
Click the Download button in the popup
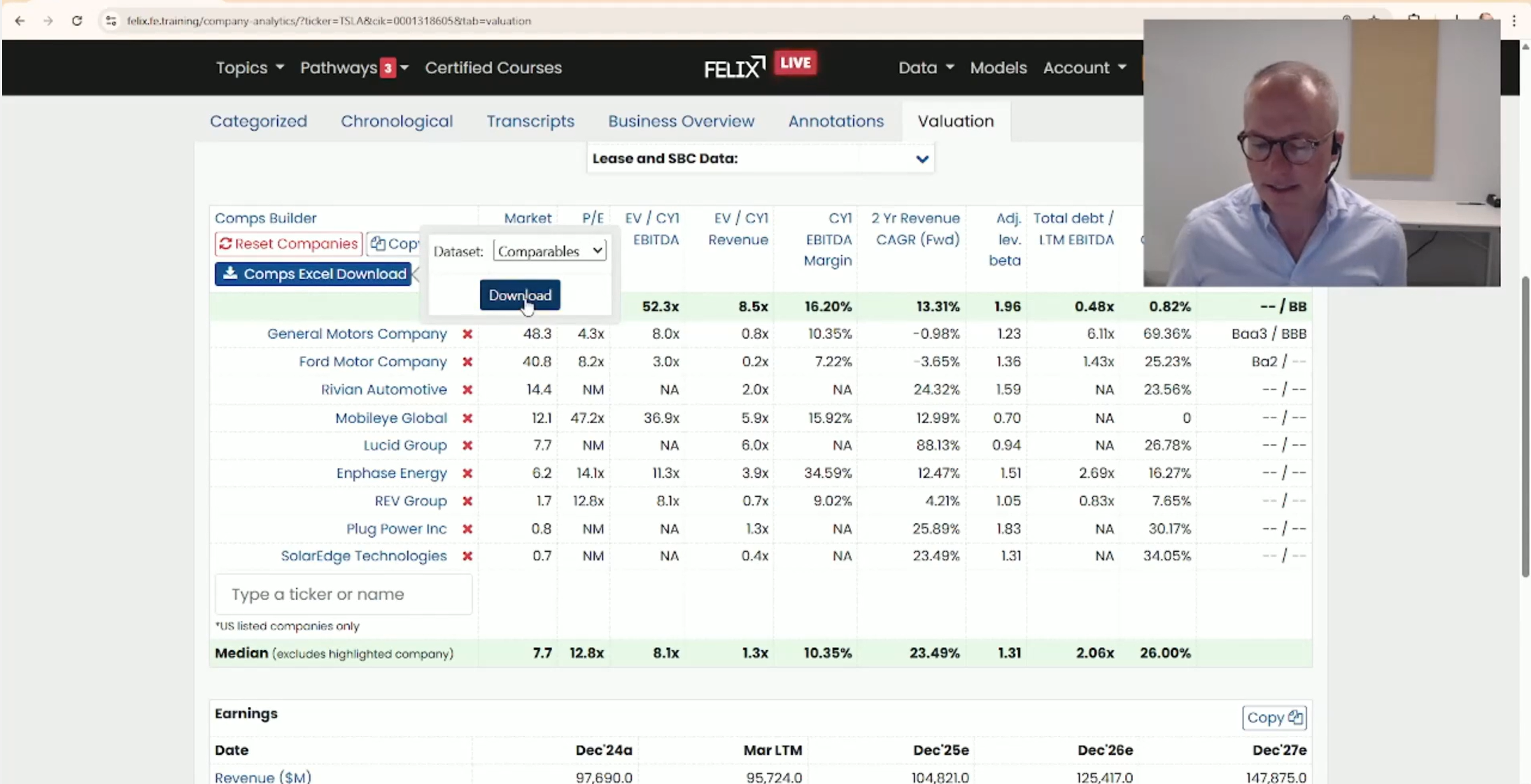pyautogui.click(x=519, y=294)
